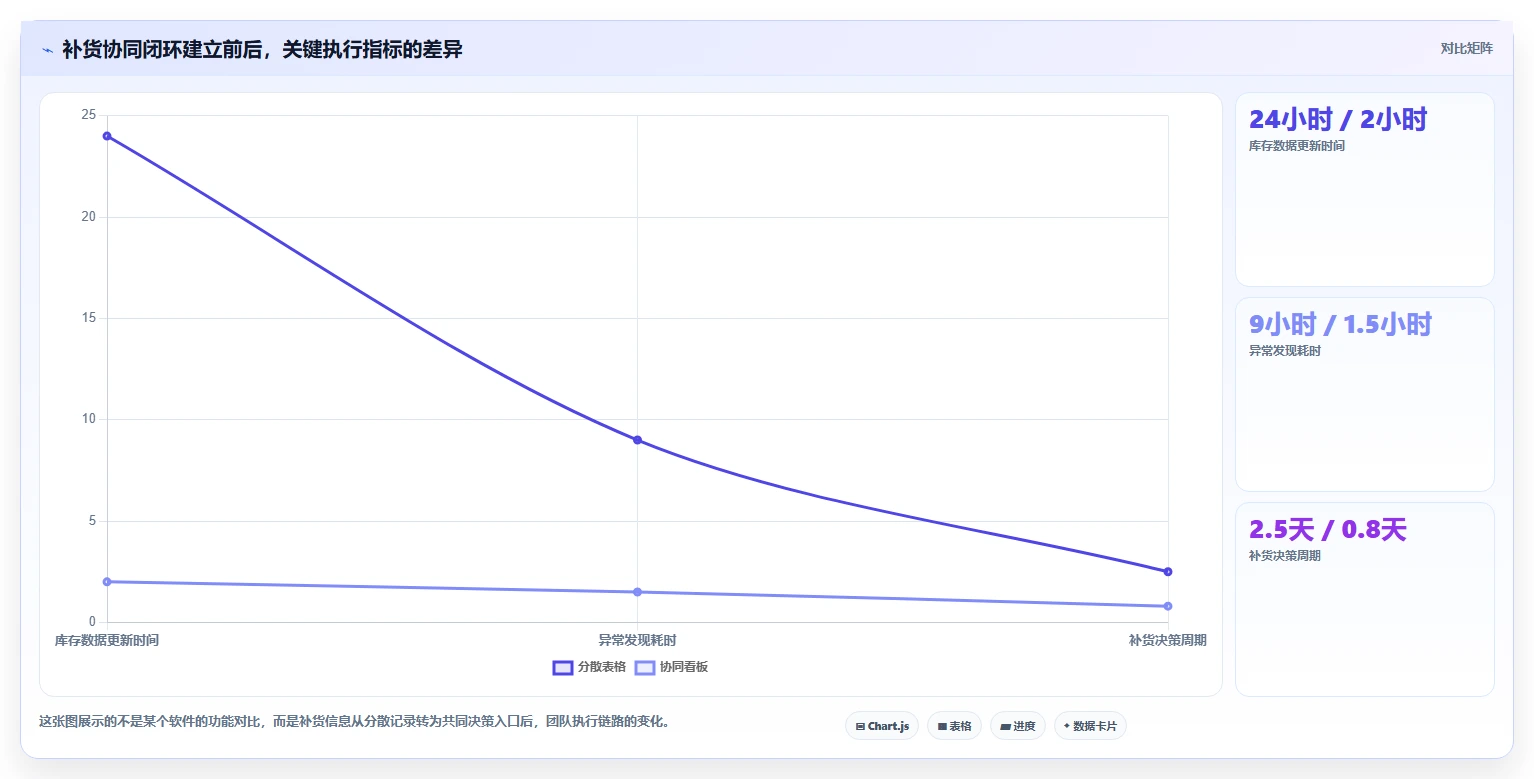Click the 分散表格 data point at 9
The height and width of the screenshot is (779, 1534).
tap(637, 440)
